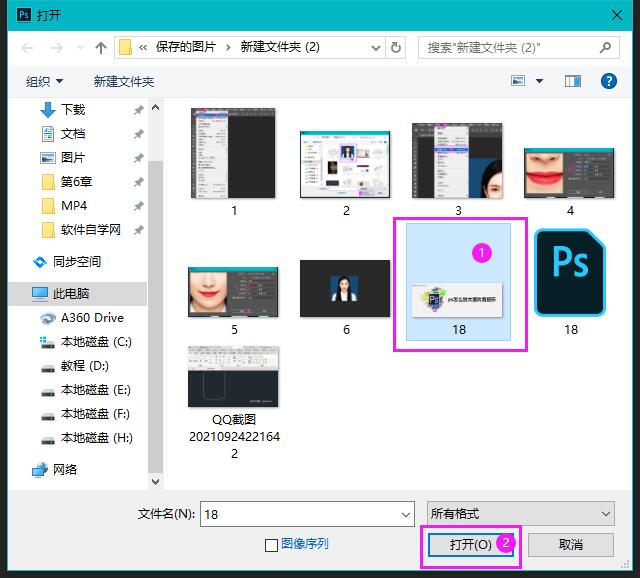Click the pin icon next to 图片

138,158
